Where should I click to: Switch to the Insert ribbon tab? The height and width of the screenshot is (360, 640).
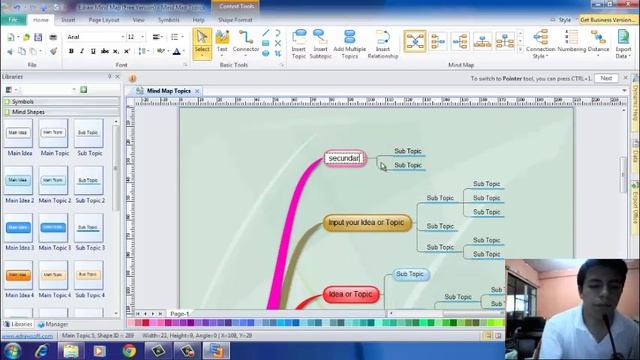click(x=68, y=20)
